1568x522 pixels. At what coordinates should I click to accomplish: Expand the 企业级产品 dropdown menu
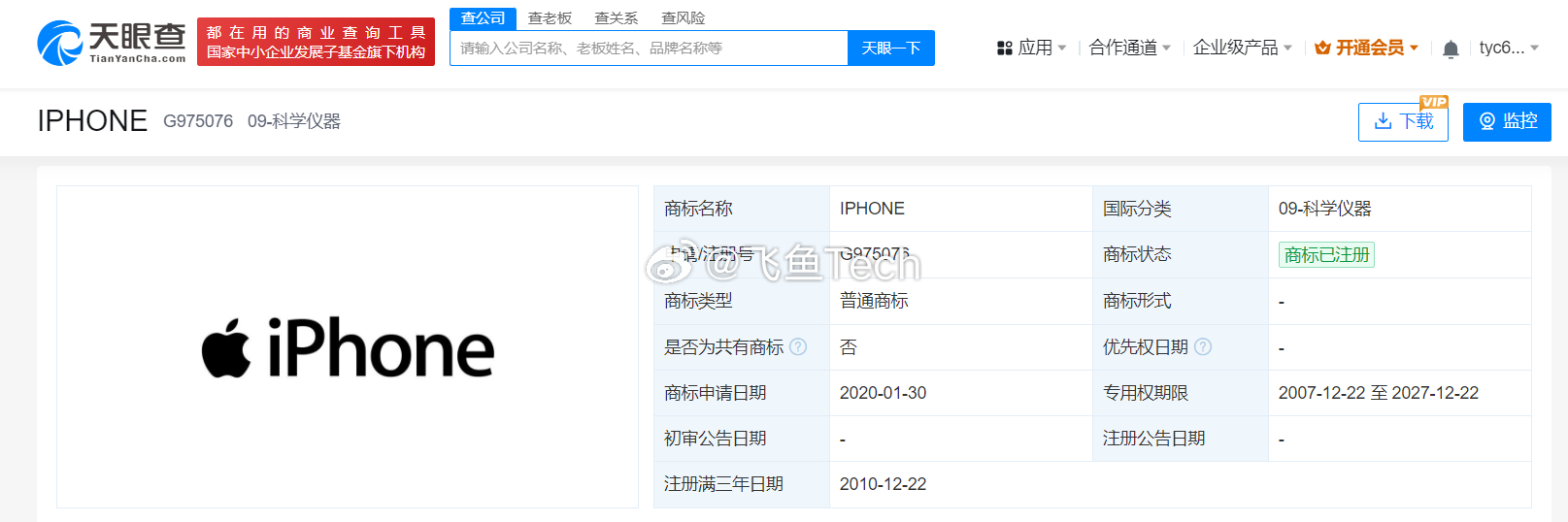1243,48
